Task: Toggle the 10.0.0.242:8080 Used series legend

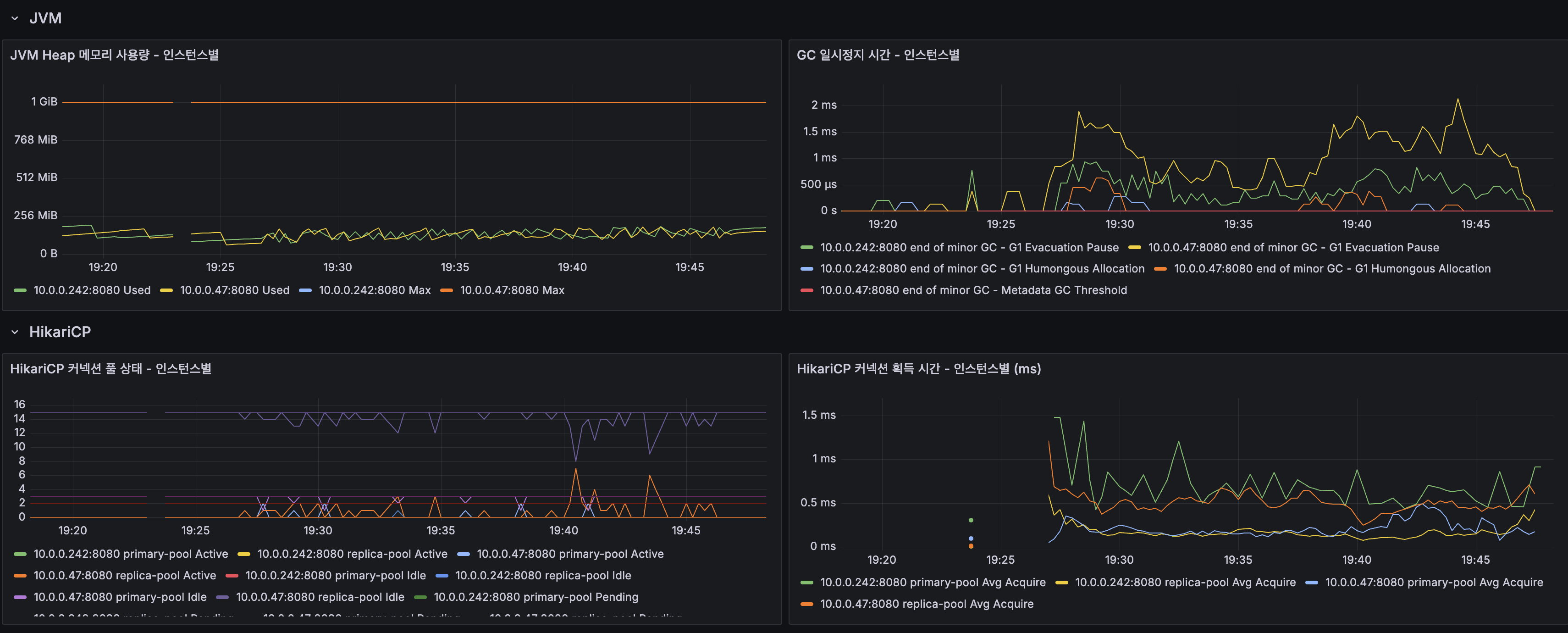Action: pyautogui.click(x=92, y=291)
